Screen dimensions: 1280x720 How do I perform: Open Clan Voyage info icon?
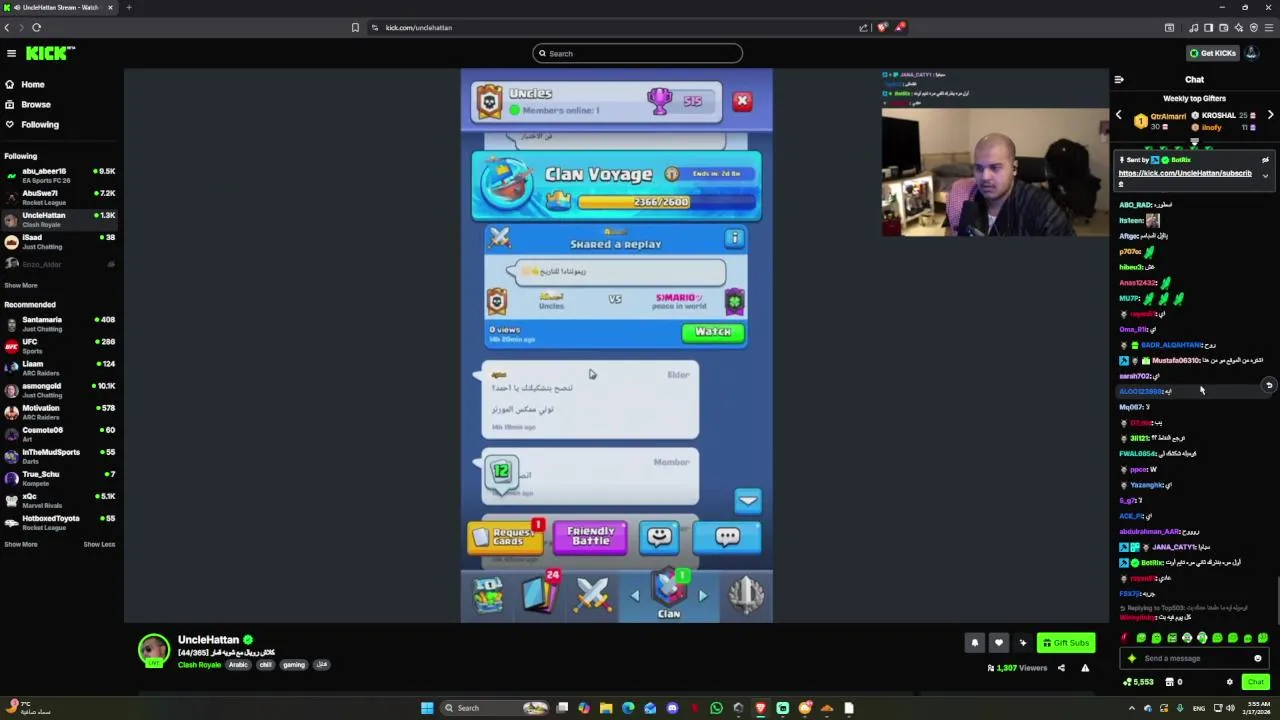[x=672, y=174]
